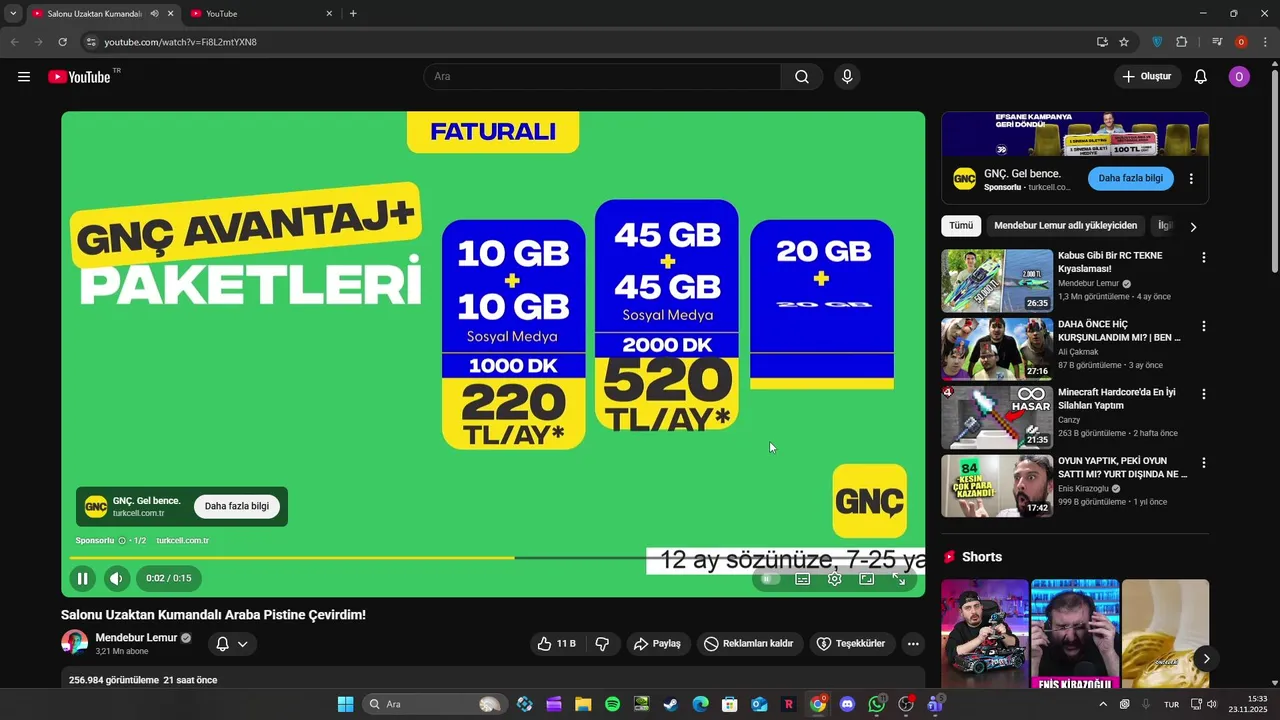Click Daha fazla bilgi on video overlay
1280x720 pixels.
pos(237,506)
